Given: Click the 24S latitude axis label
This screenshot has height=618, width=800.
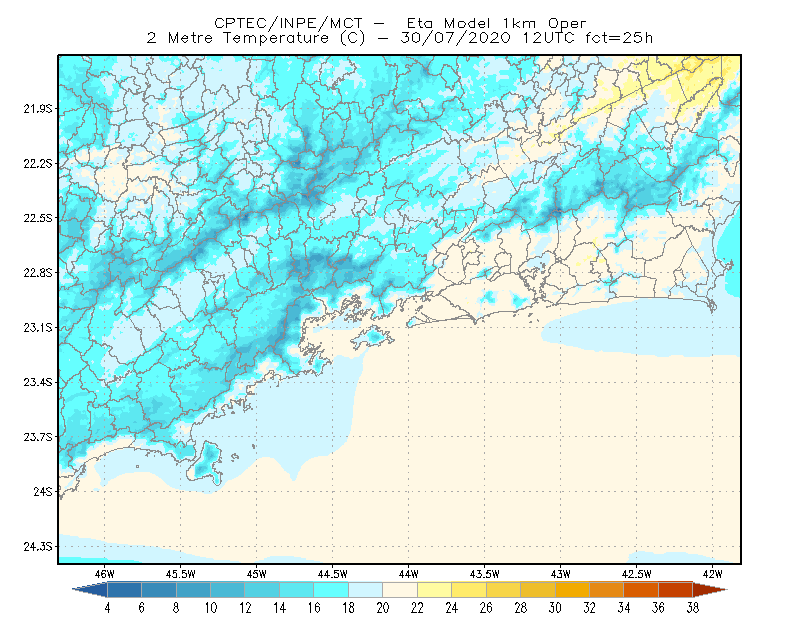Looking at the screenshot, I should [43, 492].
